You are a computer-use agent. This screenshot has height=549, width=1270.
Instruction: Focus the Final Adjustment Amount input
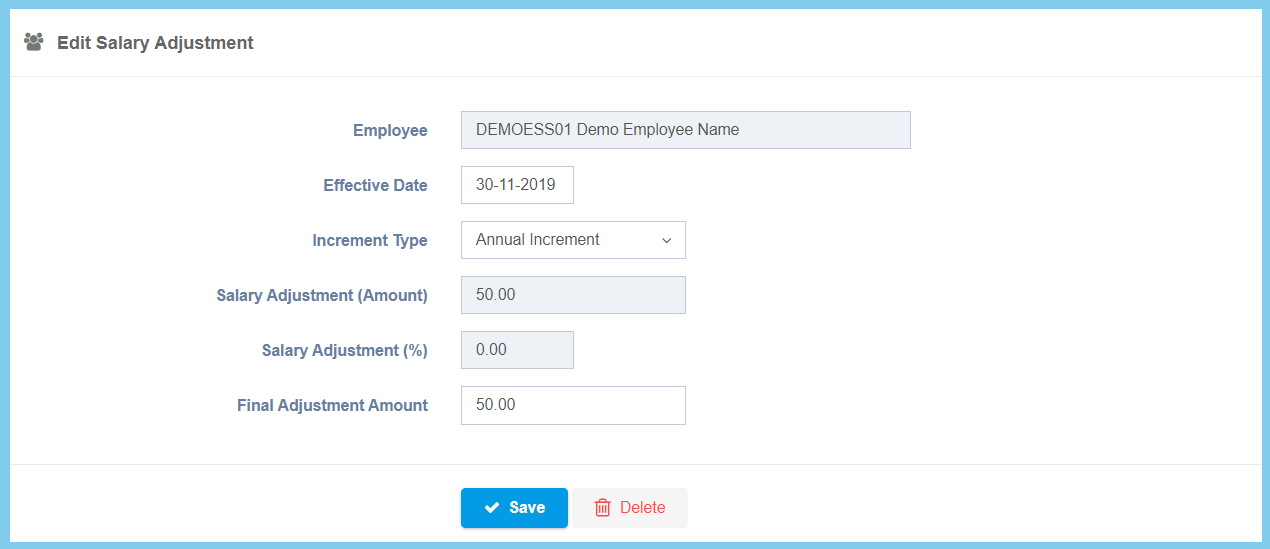573,405
